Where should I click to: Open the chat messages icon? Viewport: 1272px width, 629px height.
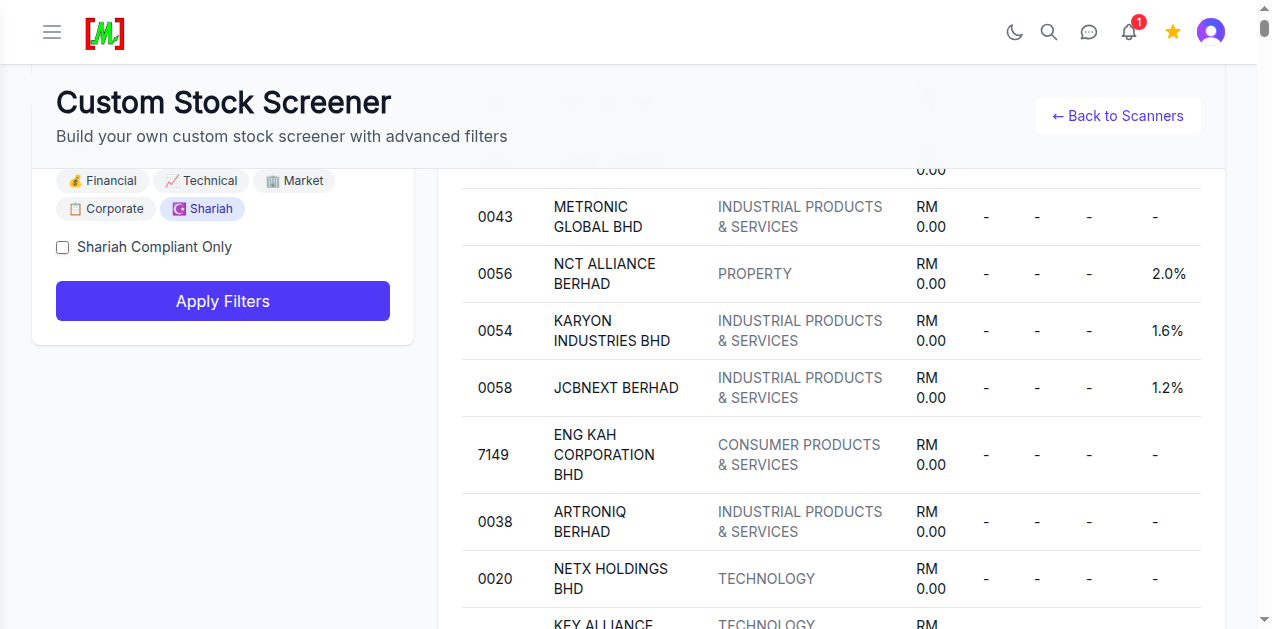pos(1089,32)
